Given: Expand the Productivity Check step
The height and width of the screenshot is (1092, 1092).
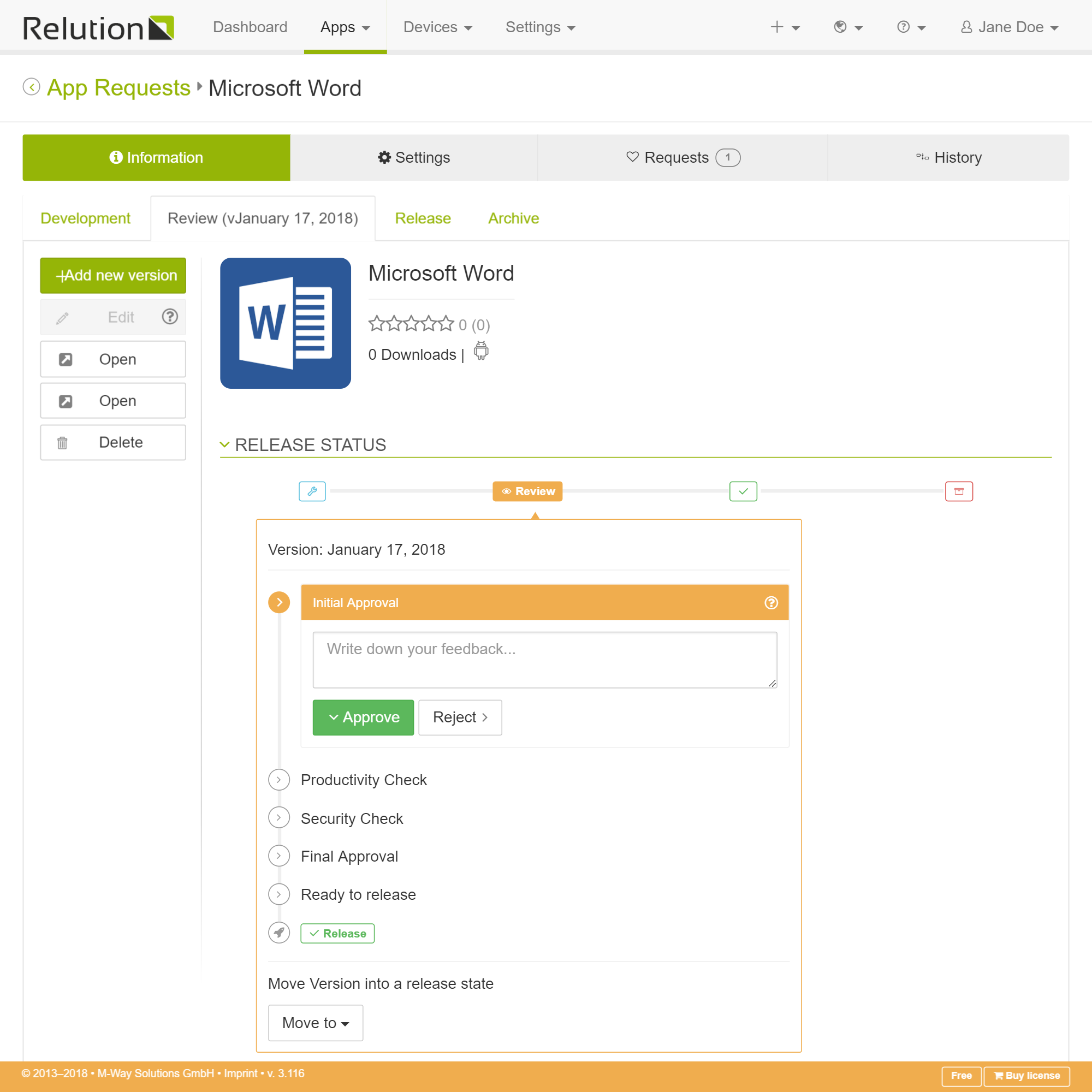Looking at the screenshot, I should tap(279, 780).
